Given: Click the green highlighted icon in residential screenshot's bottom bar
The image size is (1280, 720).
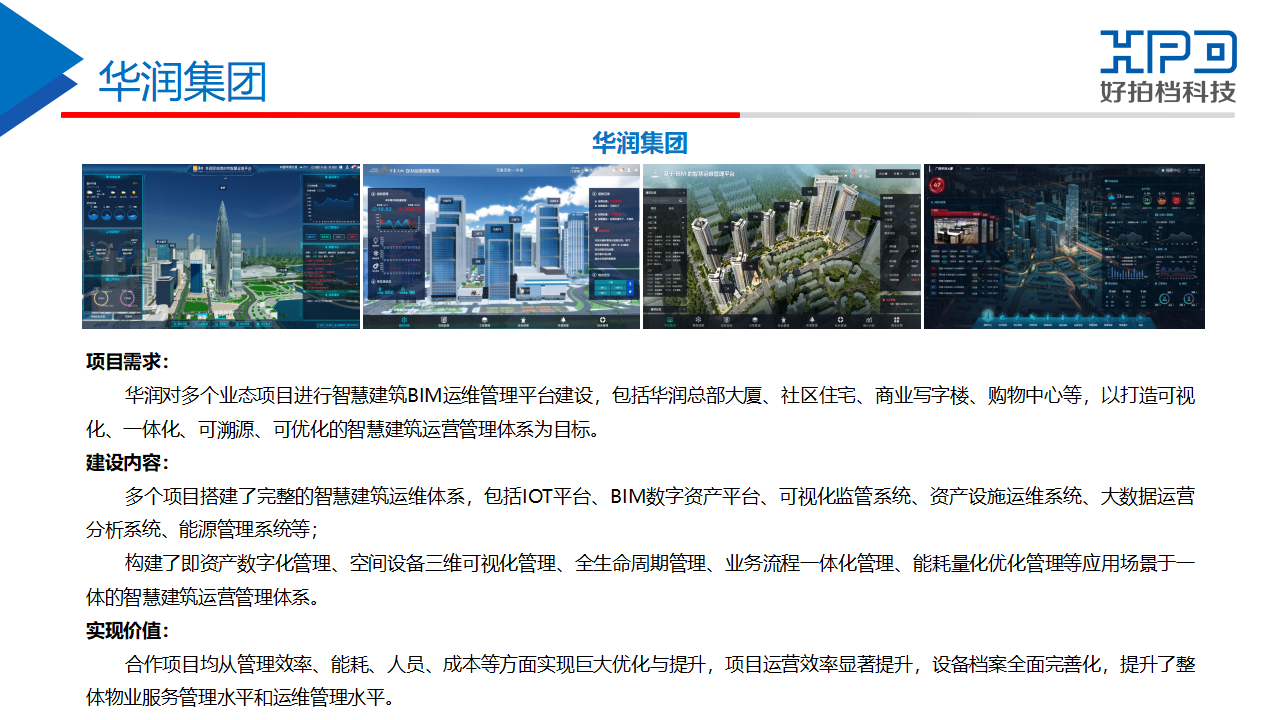Looking at the screenshot, I should [x=669, y=321].
